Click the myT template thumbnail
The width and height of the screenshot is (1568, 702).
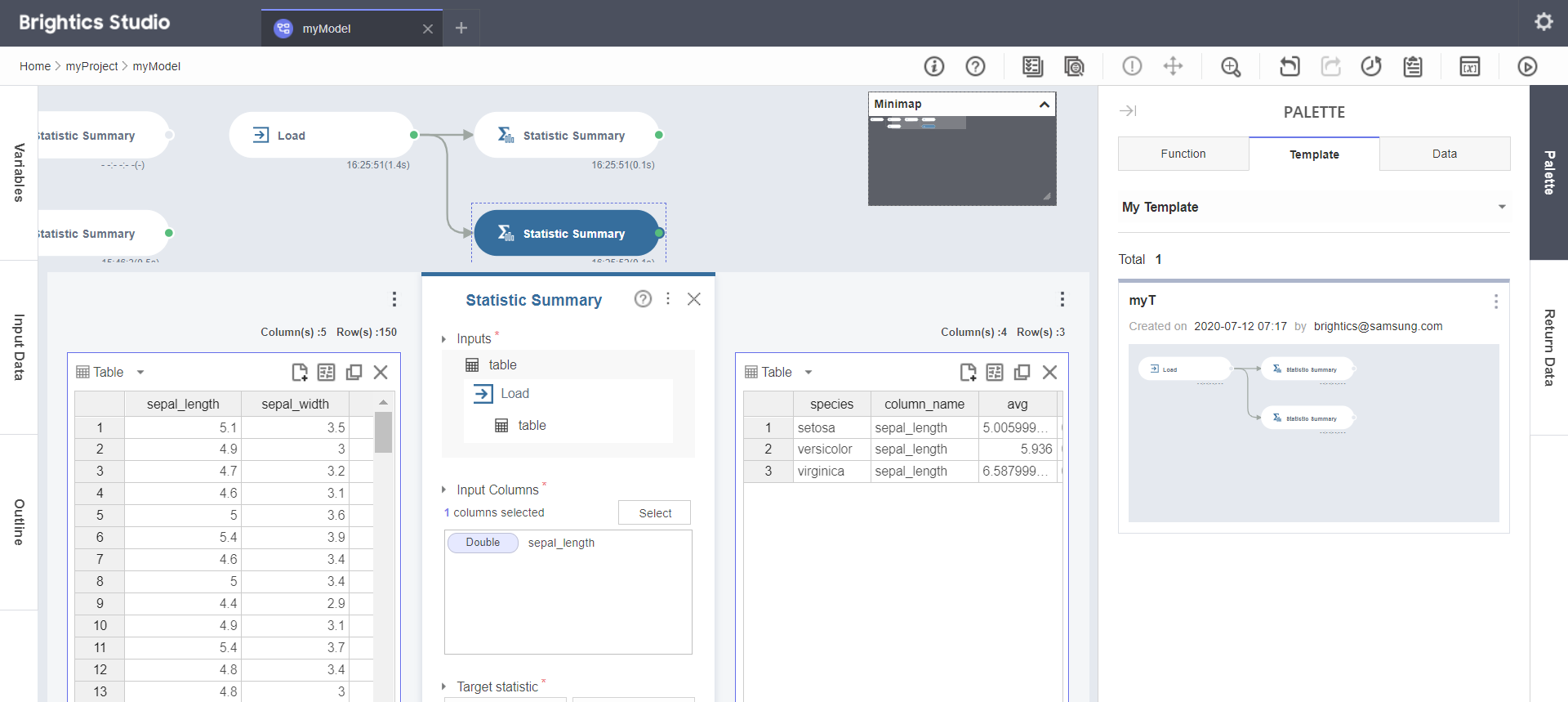coord(1313,433)
